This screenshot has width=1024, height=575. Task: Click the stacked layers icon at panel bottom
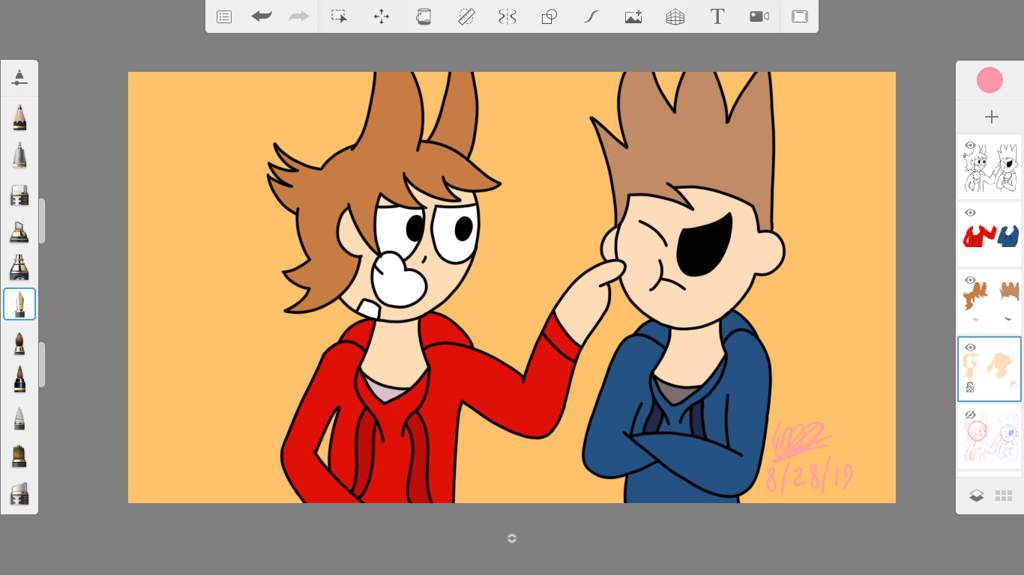point(976,495)
